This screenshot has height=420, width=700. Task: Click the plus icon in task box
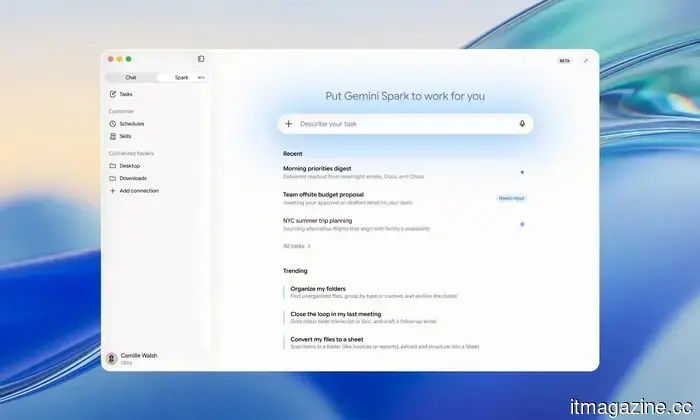tap(288, 124)
